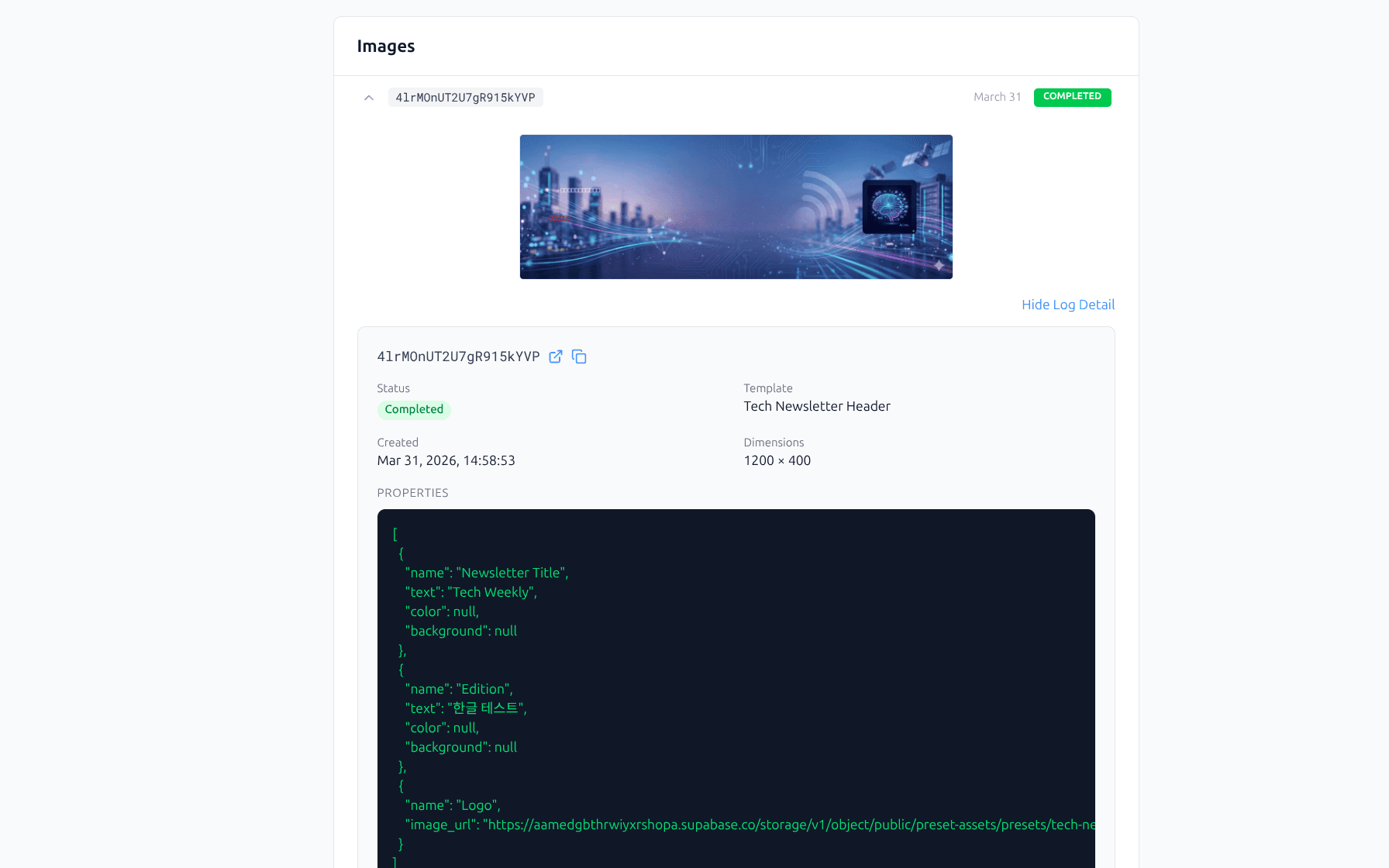Click the "Tech Weekly" text line
This screenshot has height=868, width=1389.
[x=470, y=592]
